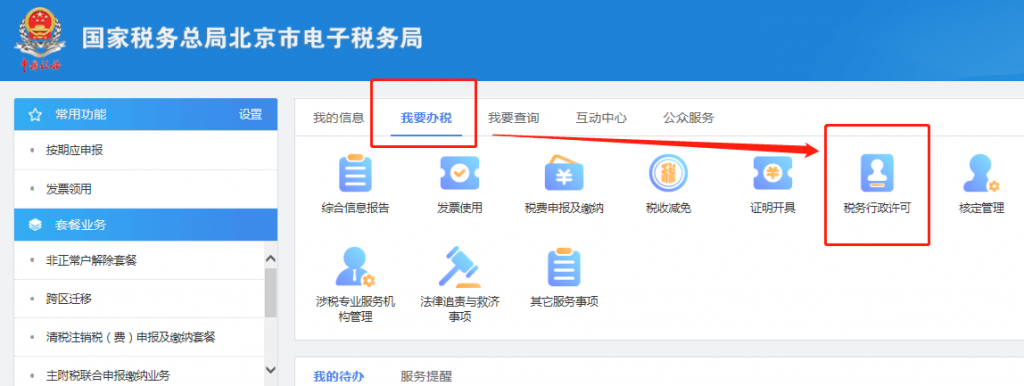Open 发票使用 icon
Image resolution: width=1024 pixels, height=386 pixels.
click(x=460, y=174)
